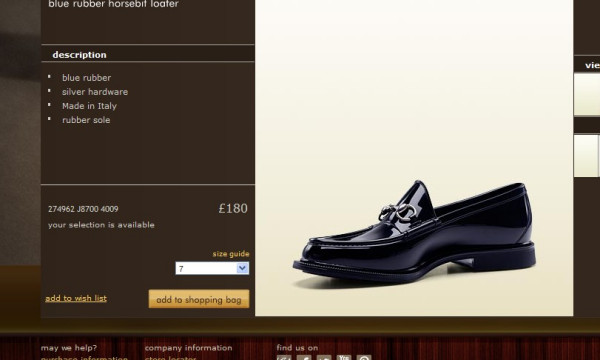
Task: Click the £180 price
Action: [x=233, y=209]
